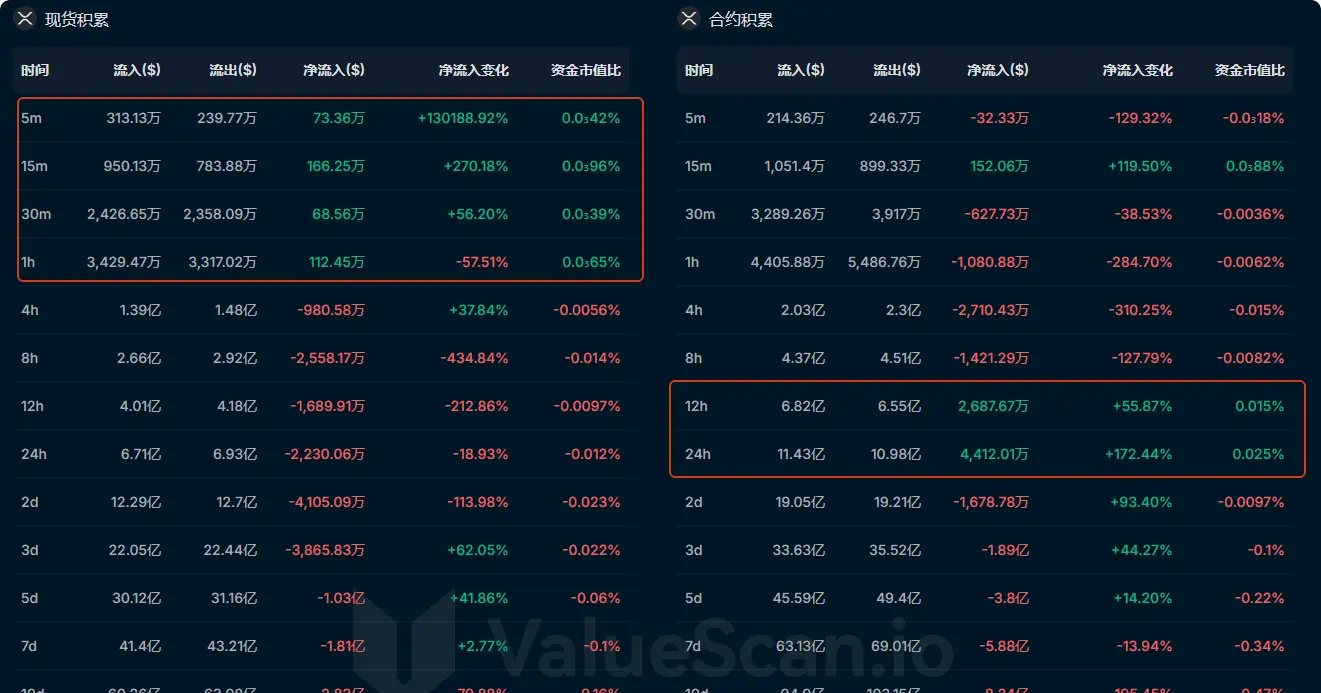Select the 1h row in spot table
Viewport: 1321px width, 693px height.
coord(321,262)
